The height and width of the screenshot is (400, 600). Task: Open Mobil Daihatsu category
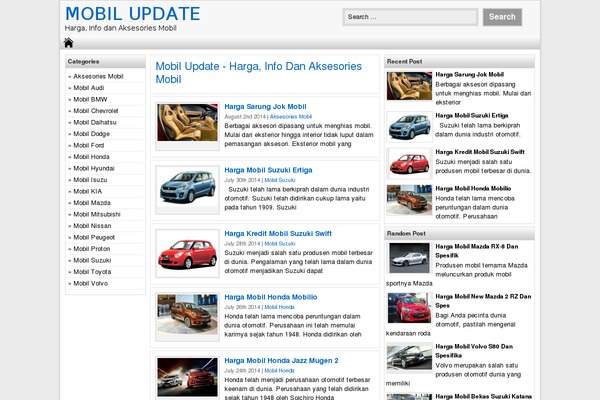click(95, 122)
